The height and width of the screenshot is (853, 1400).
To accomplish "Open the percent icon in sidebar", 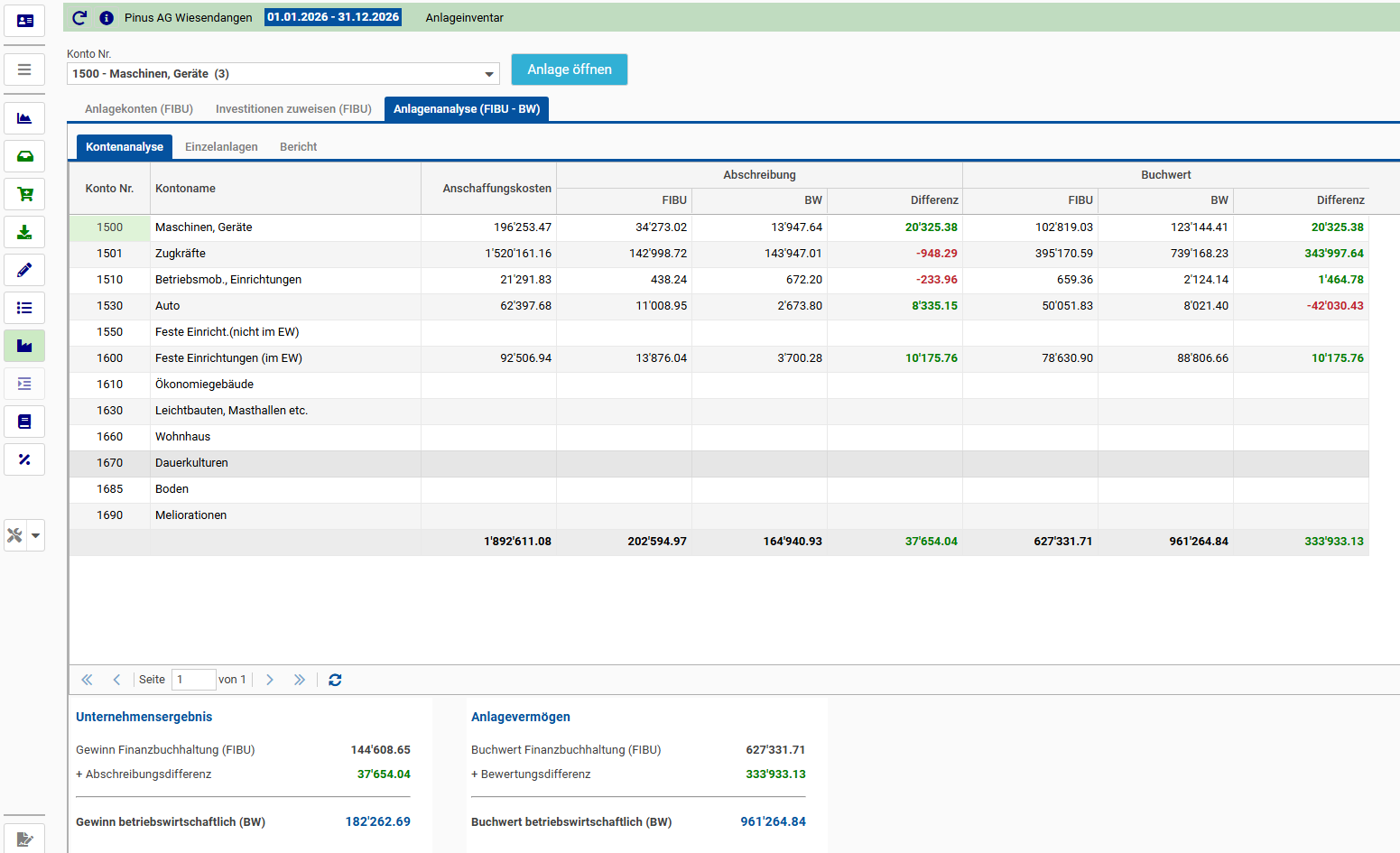I will click(24, 459).
